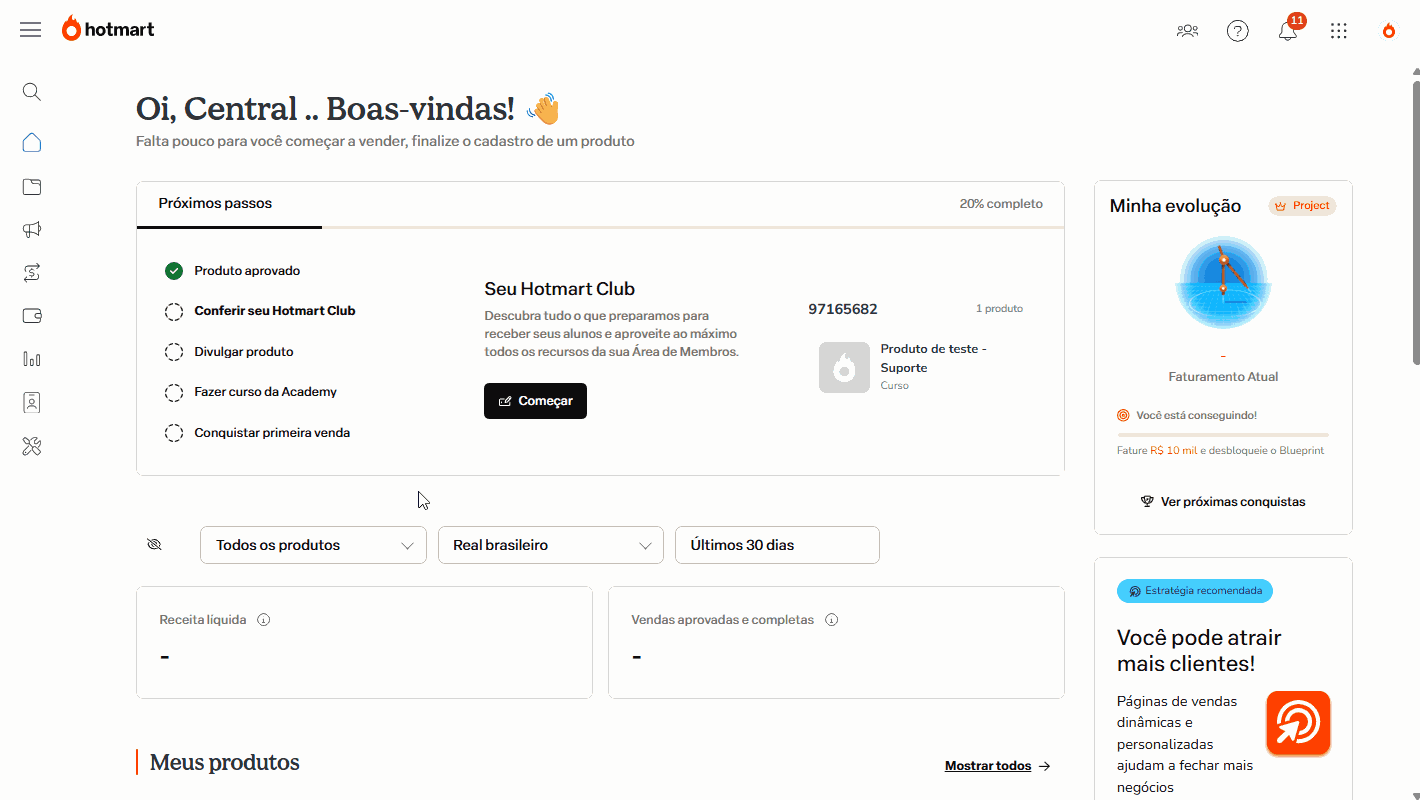Click the revenue progress bar toward Blueprint
This screenshot has width=1420, height=800.
(1222, 435)
